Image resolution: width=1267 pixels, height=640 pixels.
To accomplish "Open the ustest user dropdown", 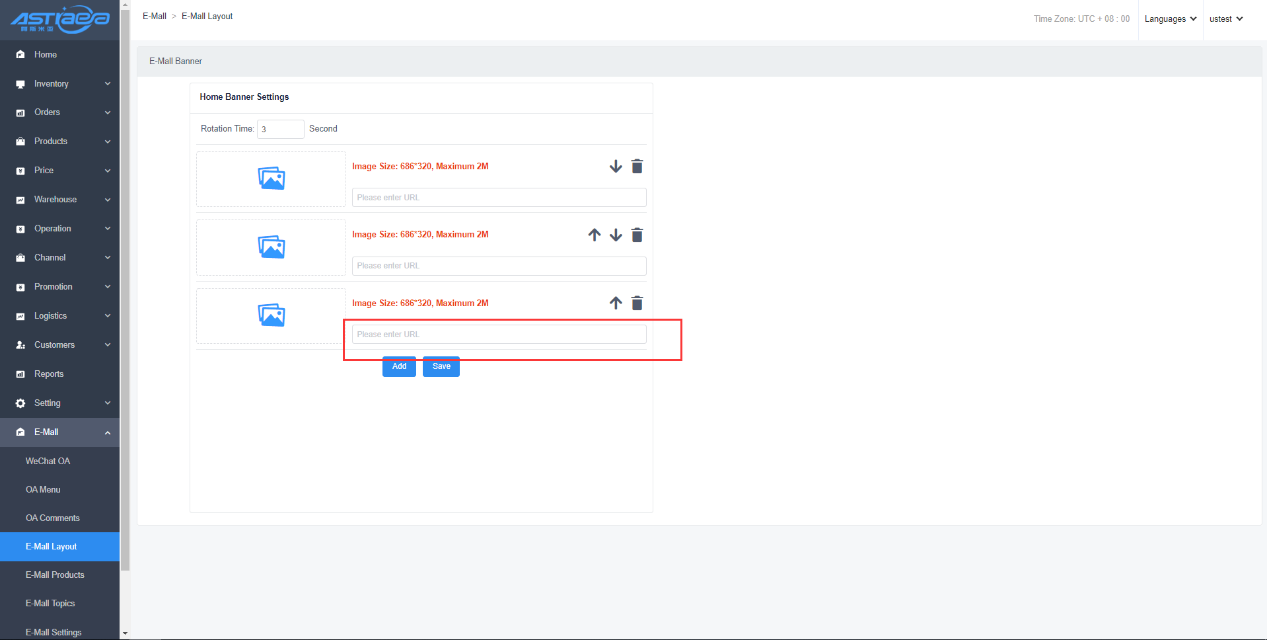I will [1225, 19].
